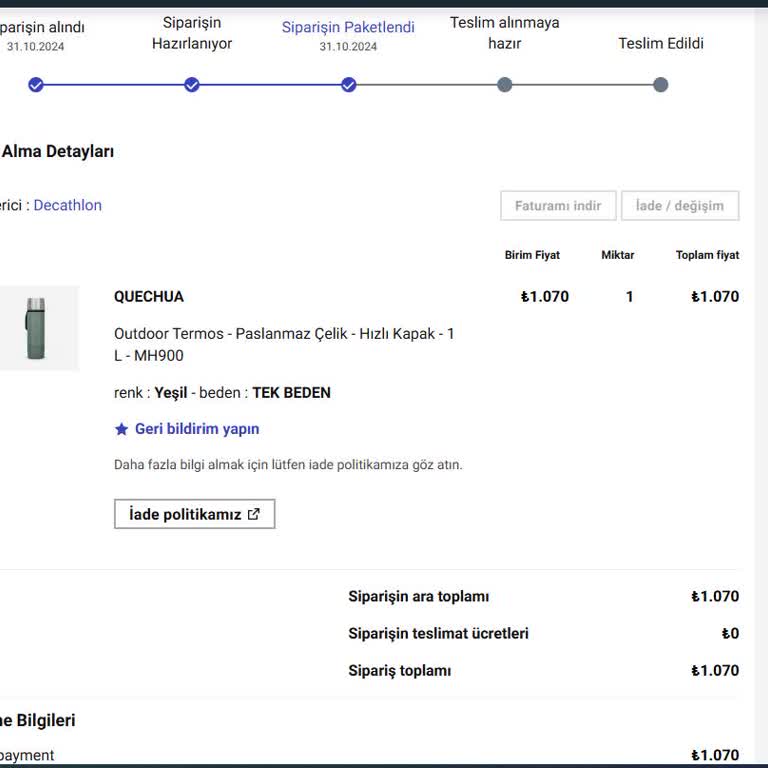Click the Outdoor Termos product title
This screenshot has height=768, width=768.
pyautogui.click(x=284, y=344)
